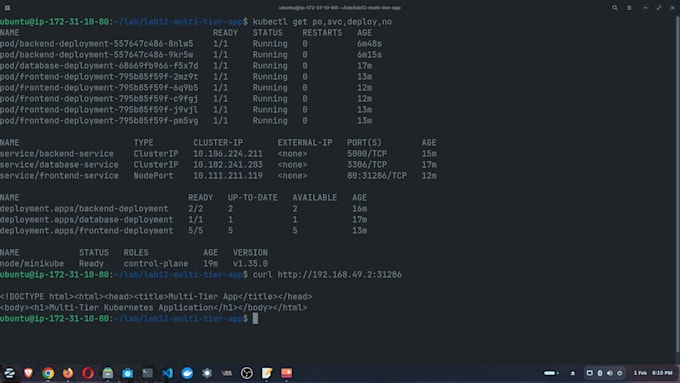Open the gray text-logo app right of Settings

click(227, 373)
